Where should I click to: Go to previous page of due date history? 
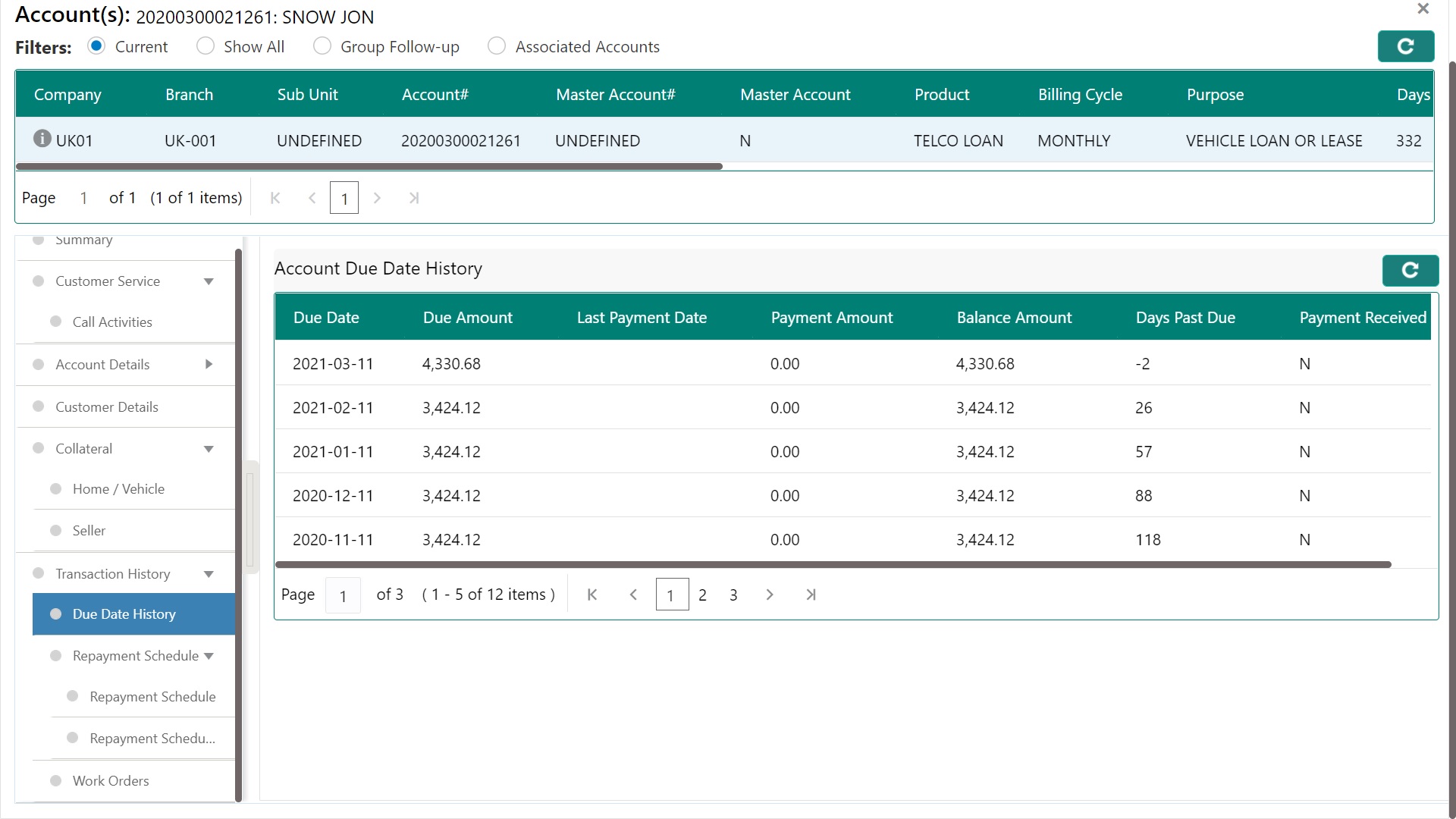coord(633,595)
